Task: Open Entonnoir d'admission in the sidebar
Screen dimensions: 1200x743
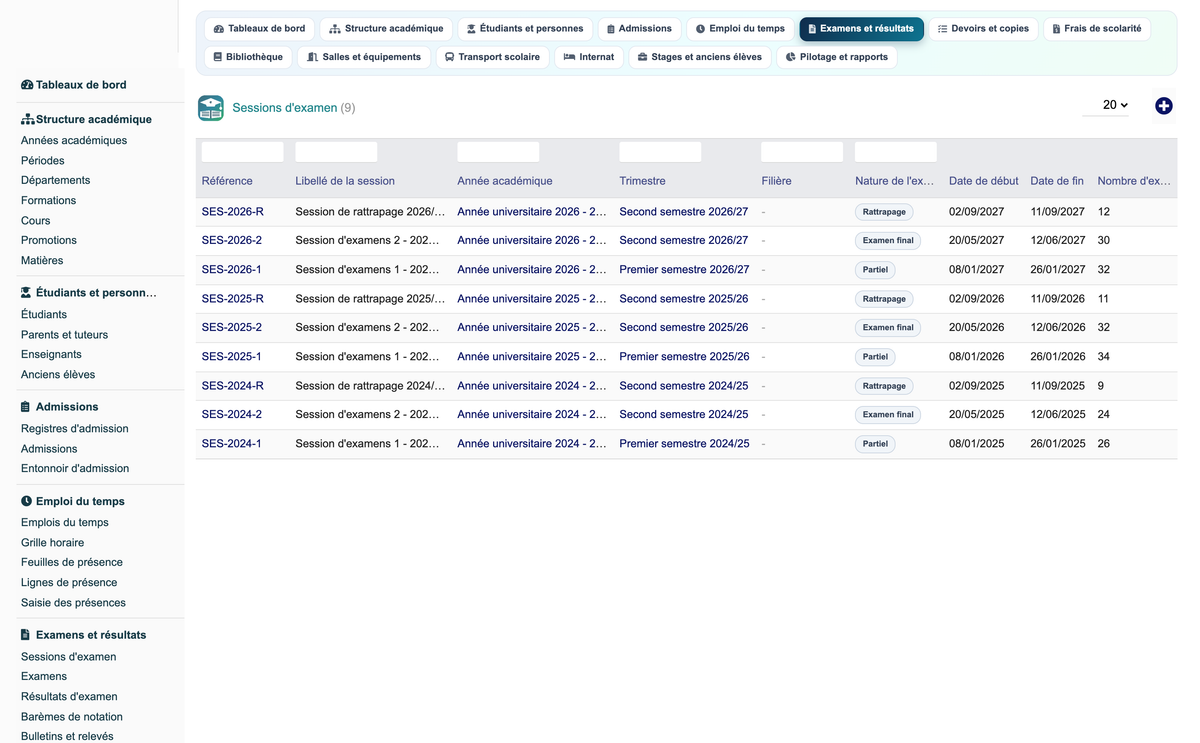Action: pos(75,468)
